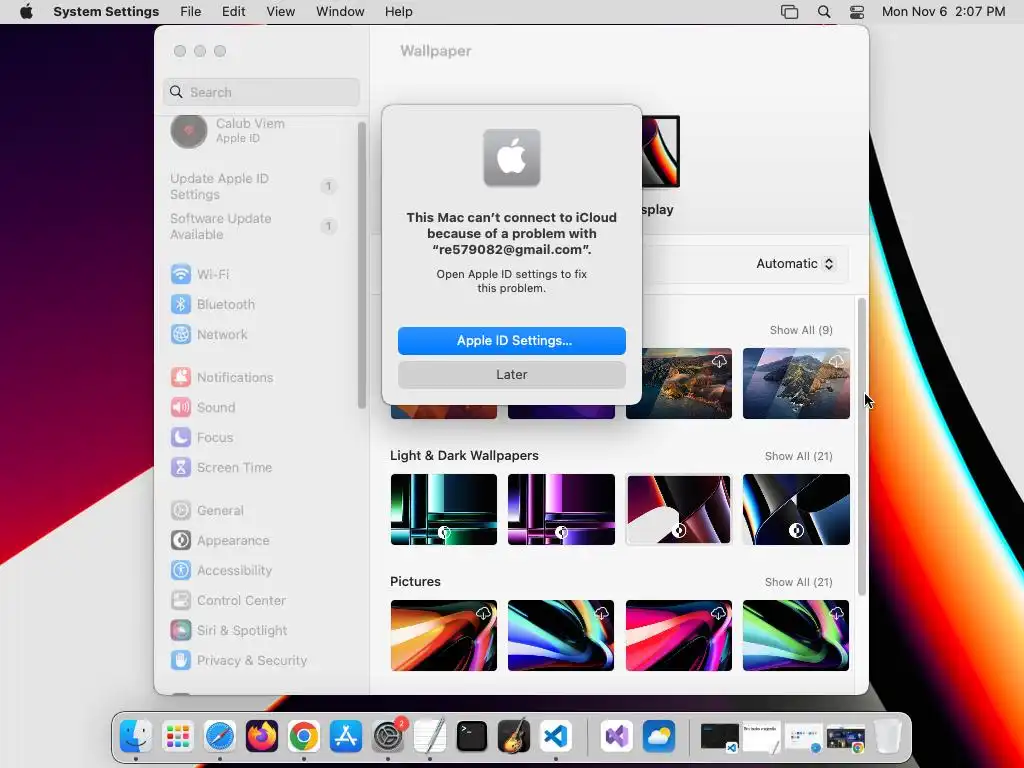Select Software Update Available notice

[253, 227]
